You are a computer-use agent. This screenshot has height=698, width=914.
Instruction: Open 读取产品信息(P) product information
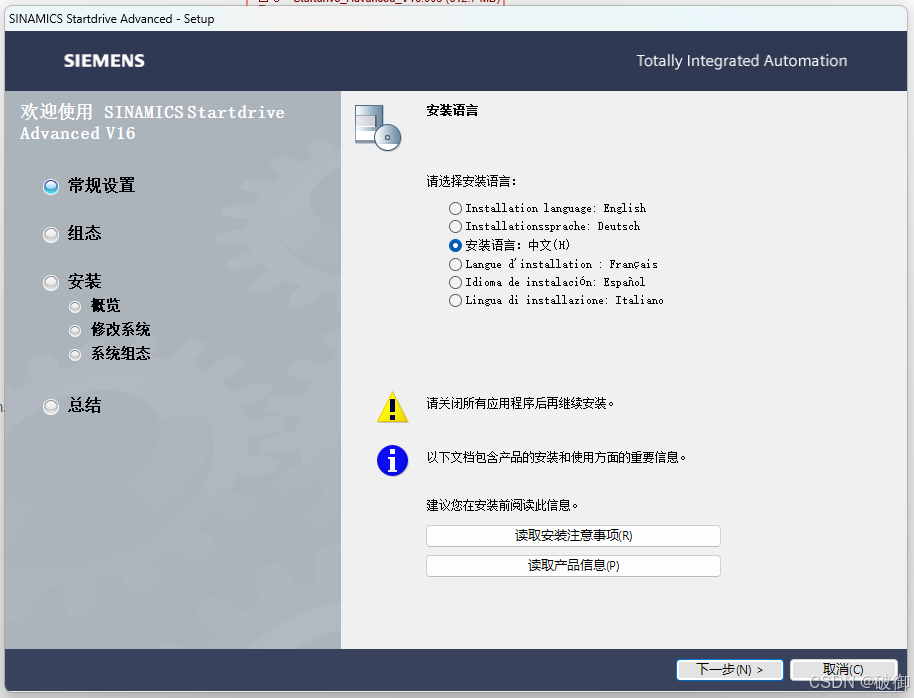coord(573,566)
